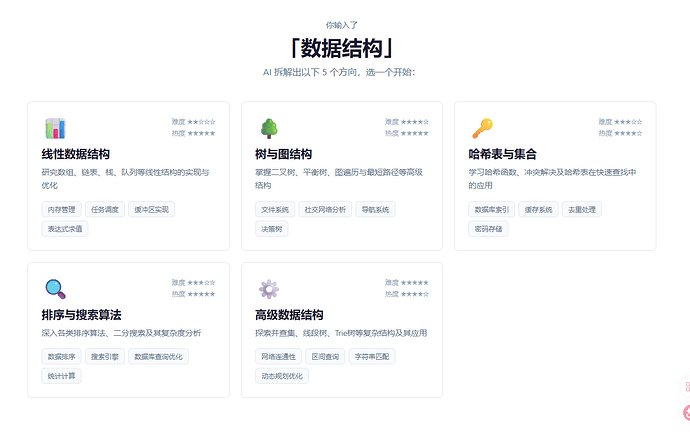The width and height of the screenshot is (690, 446).
Task: Click the key icon on 哈希表与集合 card
Action: tap(482, 128)
